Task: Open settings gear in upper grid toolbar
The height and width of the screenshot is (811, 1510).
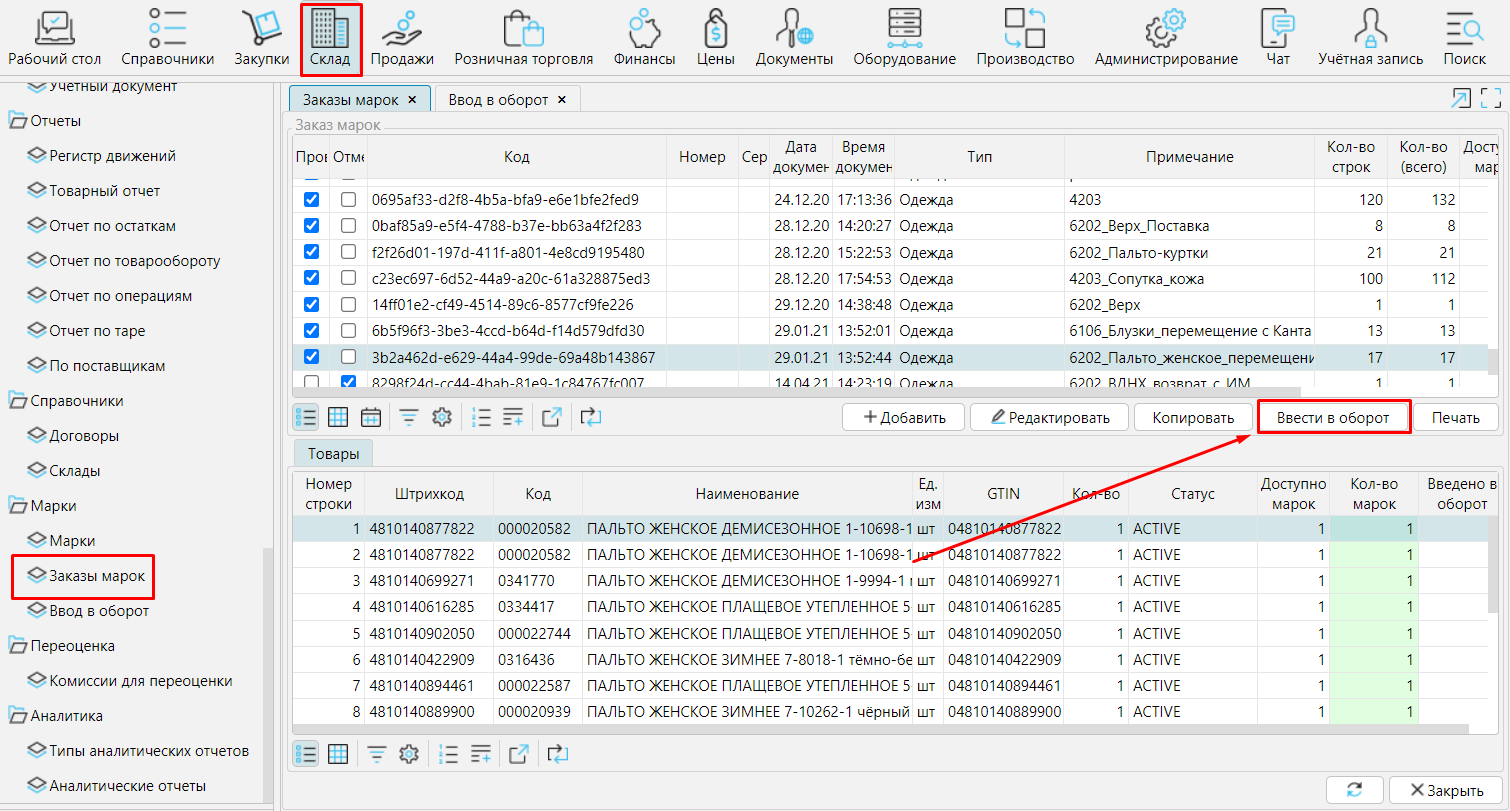Action: [441, 418]
